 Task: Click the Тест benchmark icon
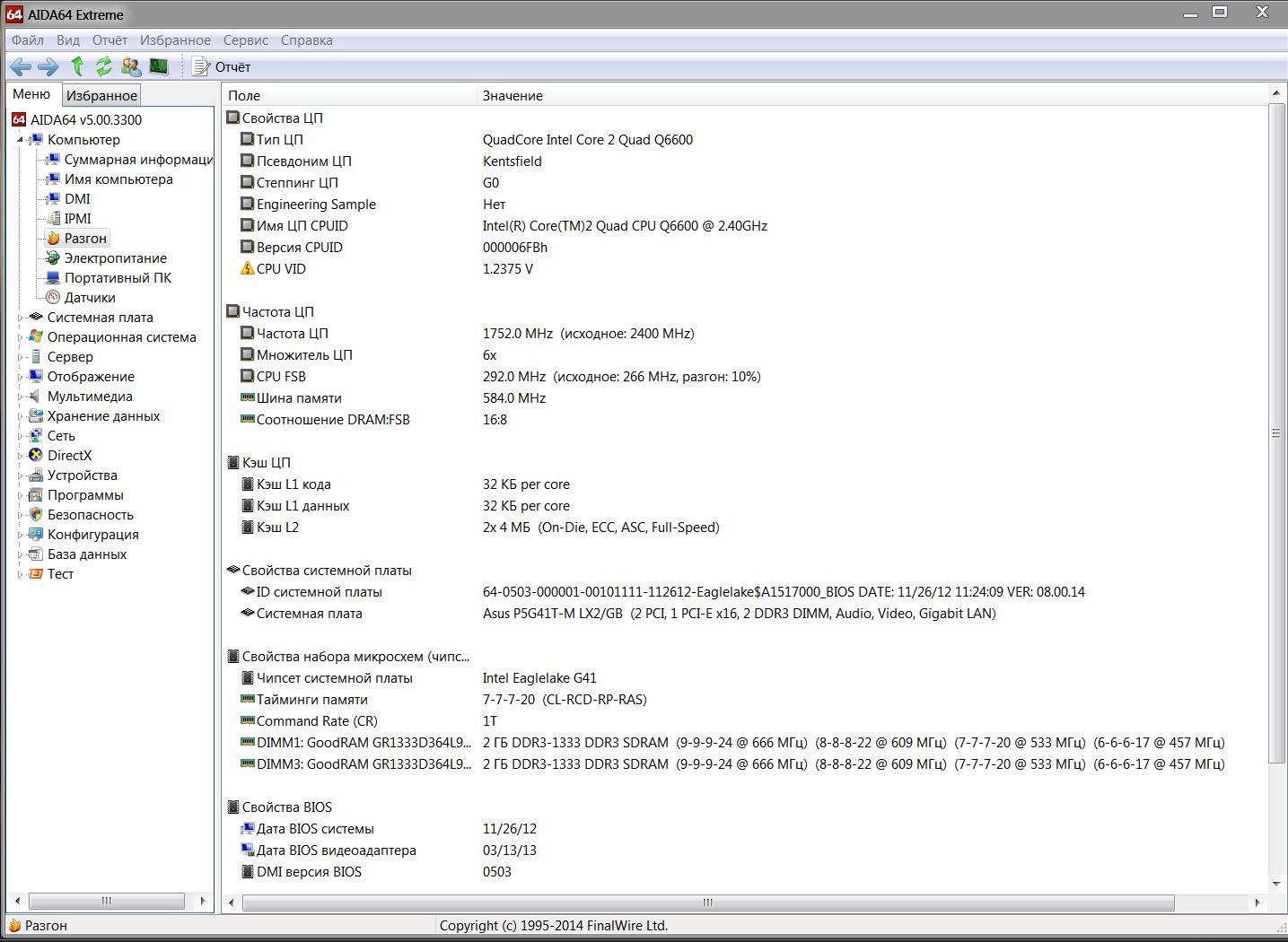(x=36, y=573)
